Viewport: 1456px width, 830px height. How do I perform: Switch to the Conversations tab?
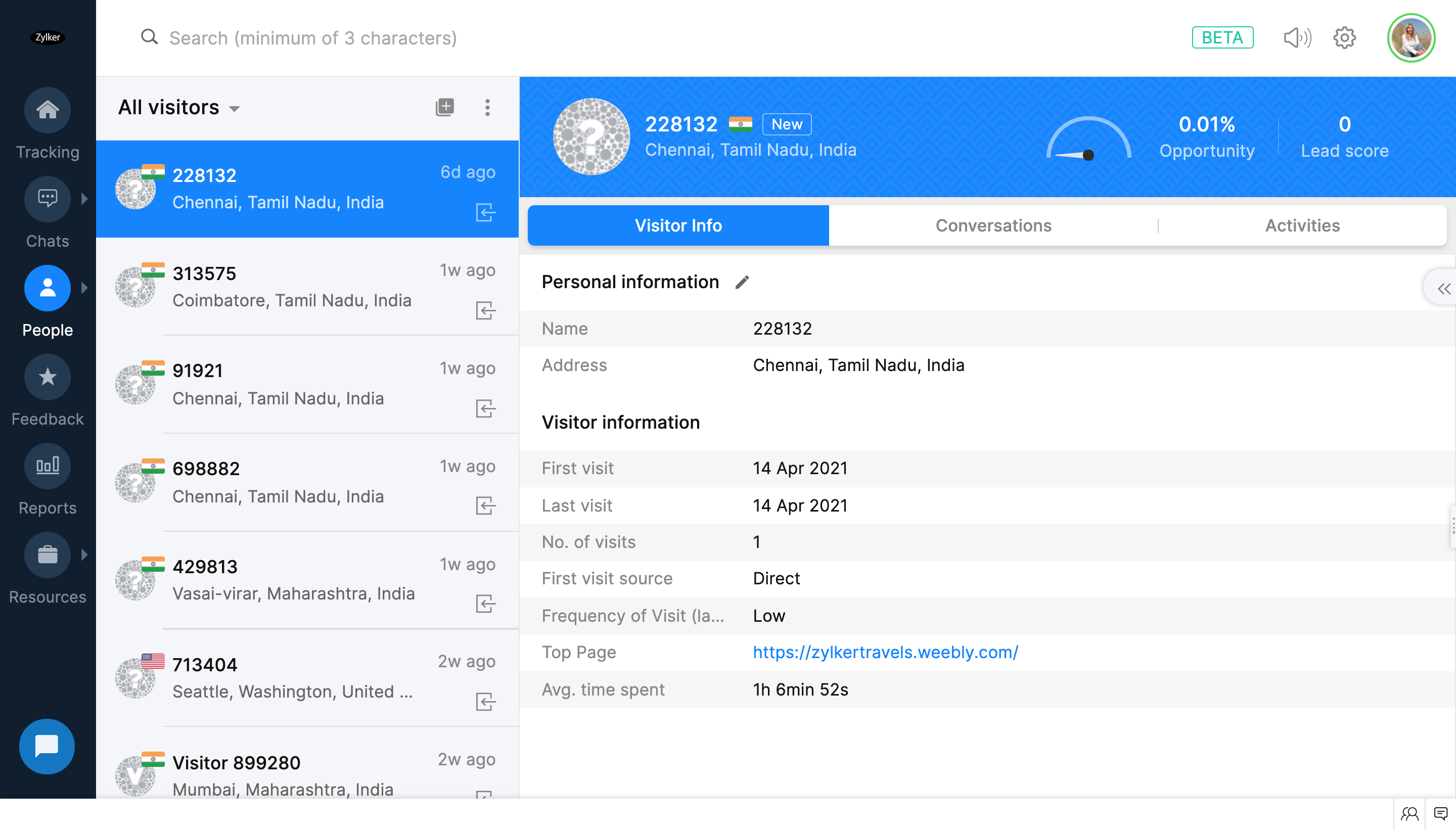(x=993, y=226)
